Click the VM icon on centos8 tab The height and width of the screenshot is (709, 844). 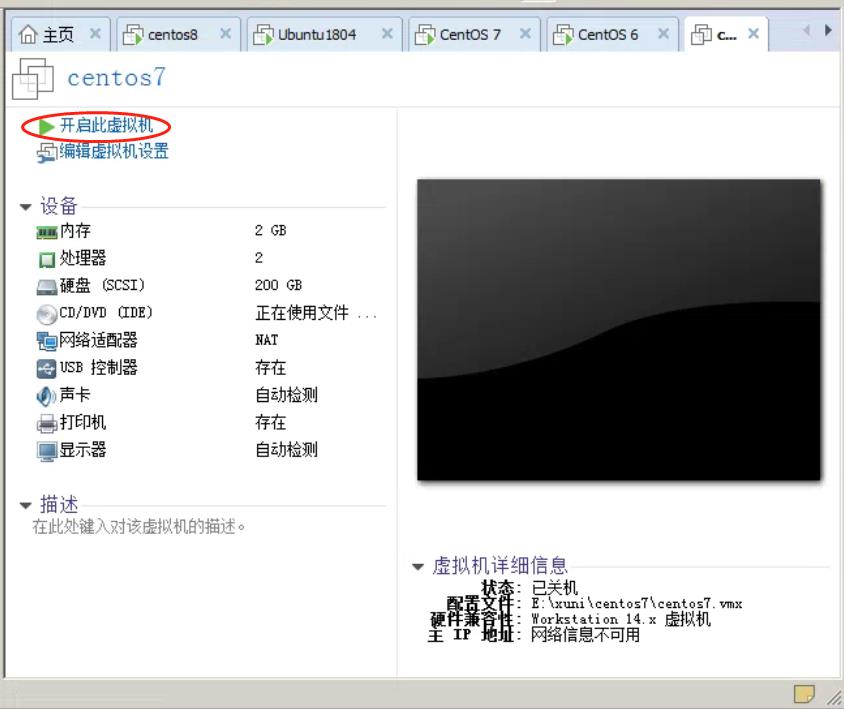133,35
